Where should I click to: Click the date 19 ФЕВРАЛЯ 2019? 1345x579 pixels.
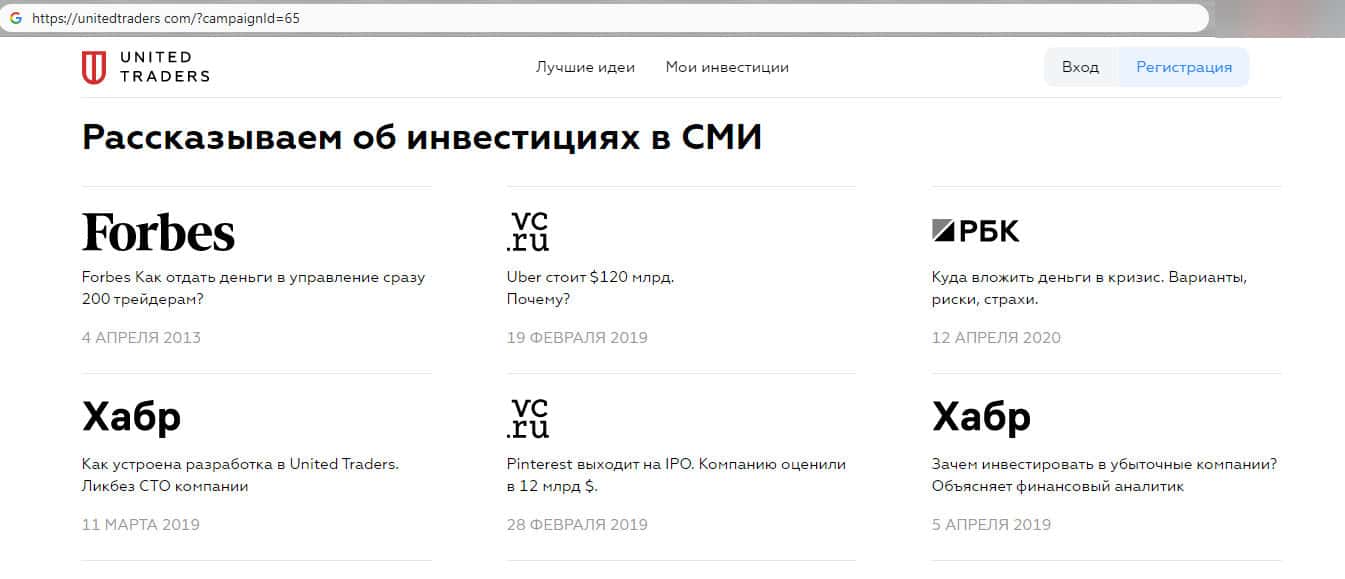578,337
